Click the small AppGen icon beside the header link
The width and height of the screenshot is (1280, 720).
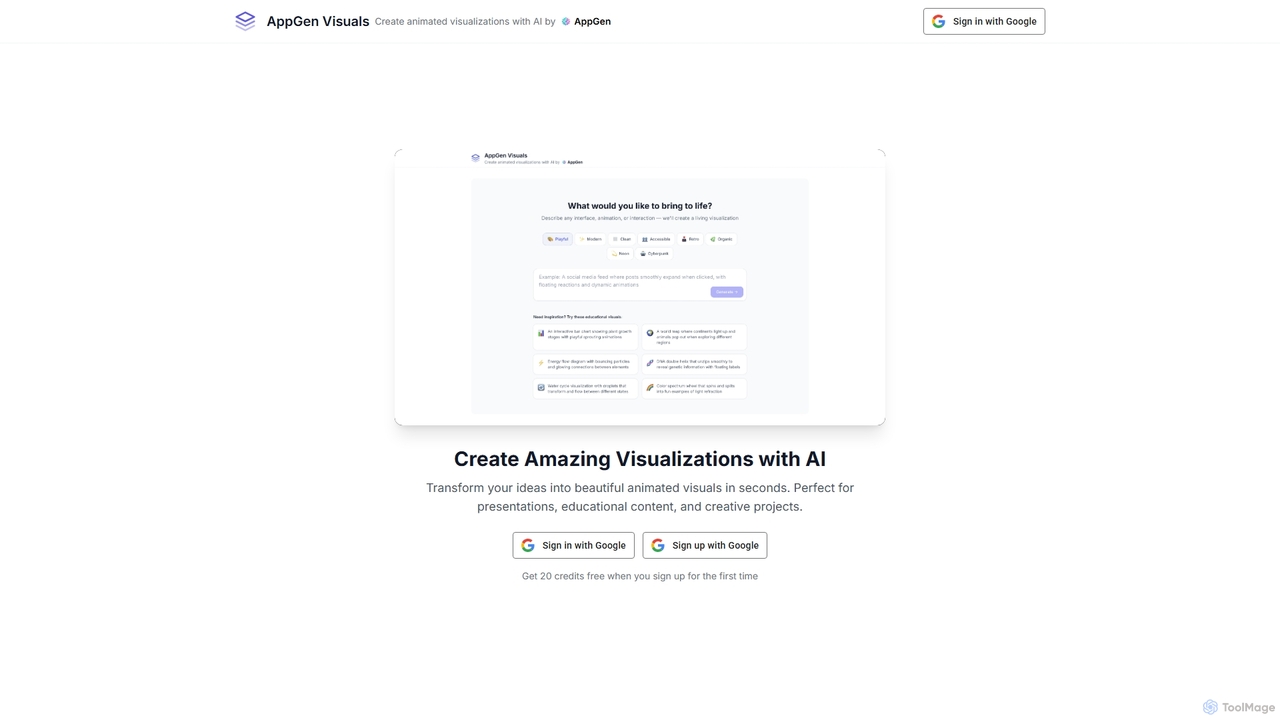566,21
